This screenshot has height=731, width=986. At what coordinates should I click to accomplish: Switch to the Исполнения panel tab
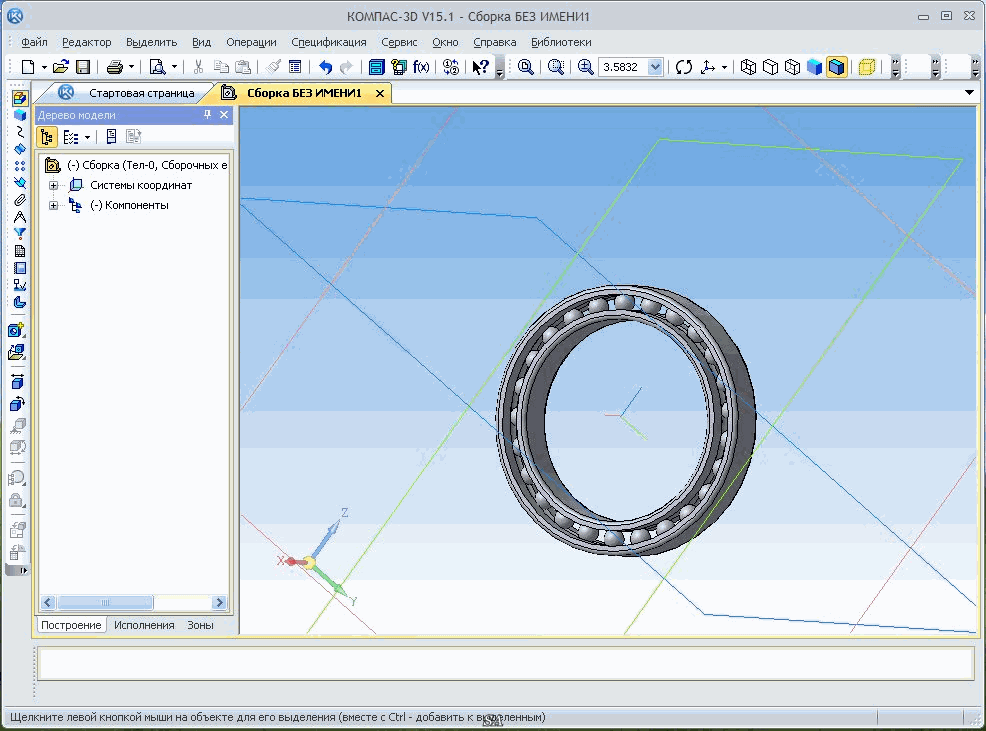[x=143, y=625]
